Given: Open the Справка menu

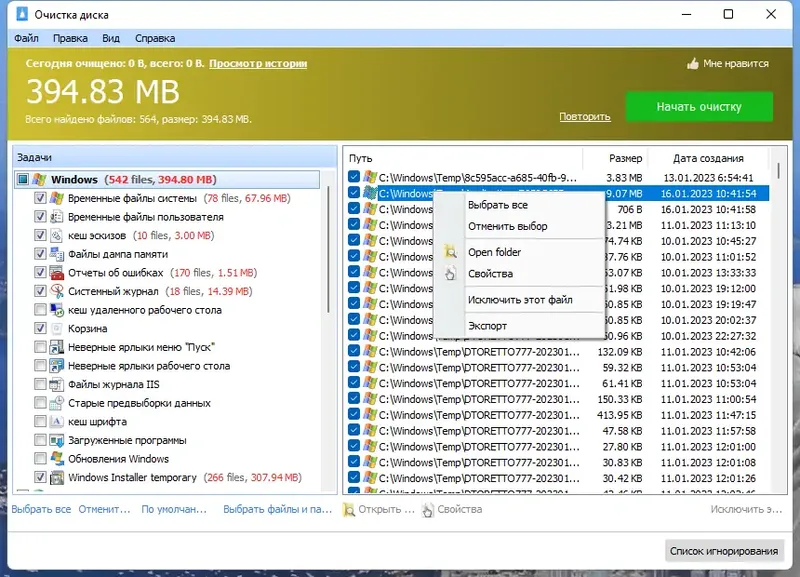Looking at the screenshot, I should tap(155, 38).
